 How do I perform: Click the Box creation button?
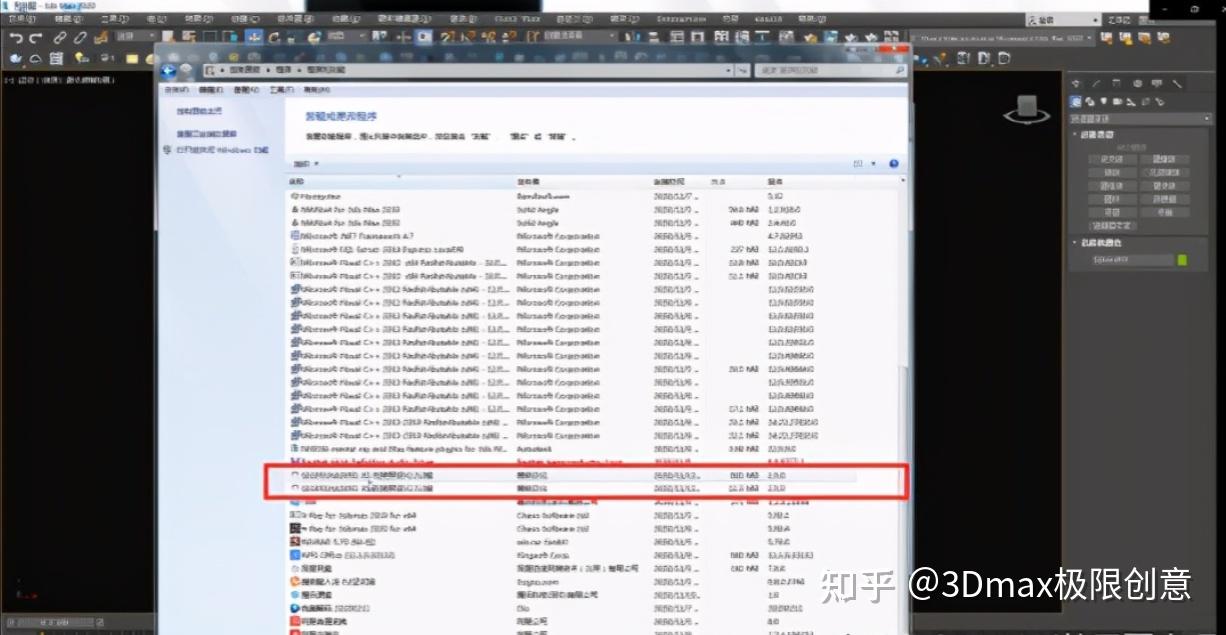tap(1110, 160)
